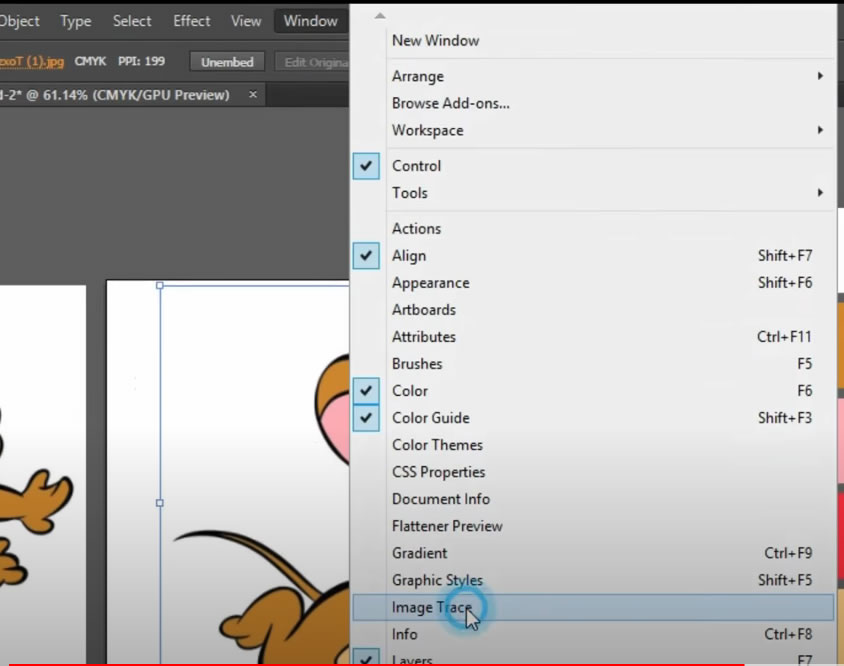The height and width of the screenshot is (666, 844).
Task: Click the Unembed button
Action: pyautogui.click(x=227, y=62)
